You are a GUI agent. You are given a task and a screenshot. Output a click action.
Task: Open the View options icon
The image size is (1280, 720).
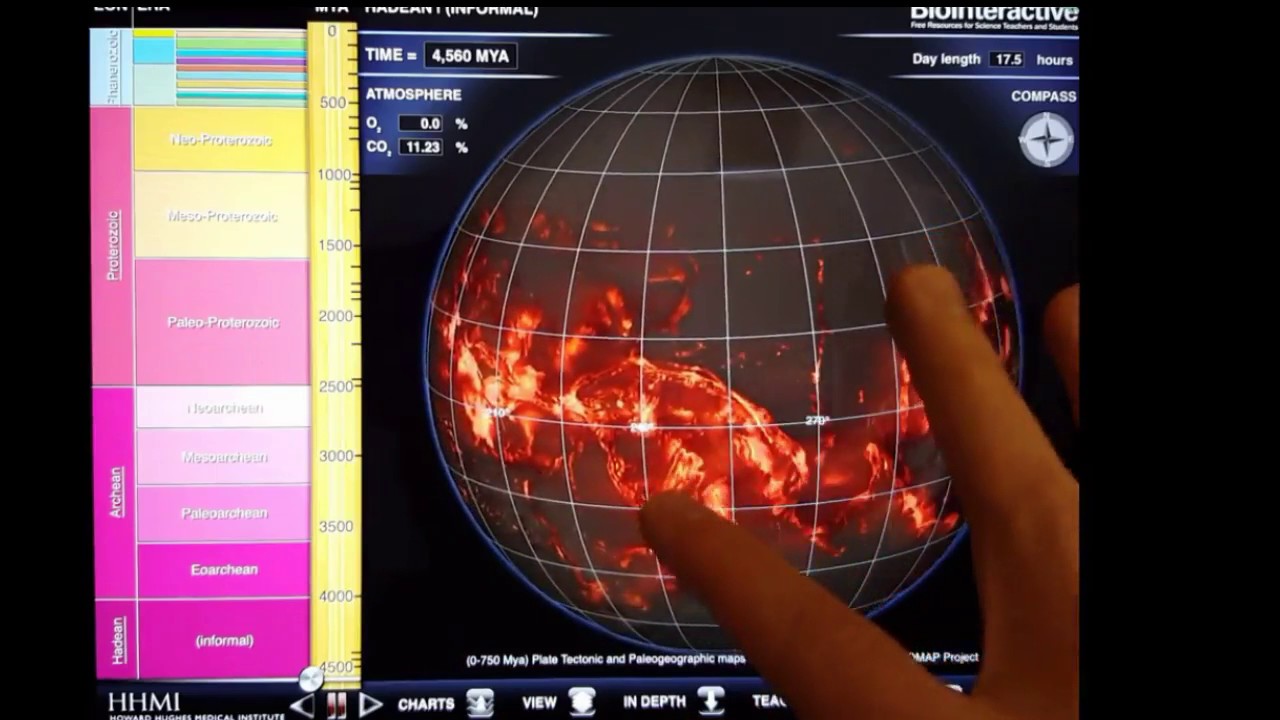(582, 702)
